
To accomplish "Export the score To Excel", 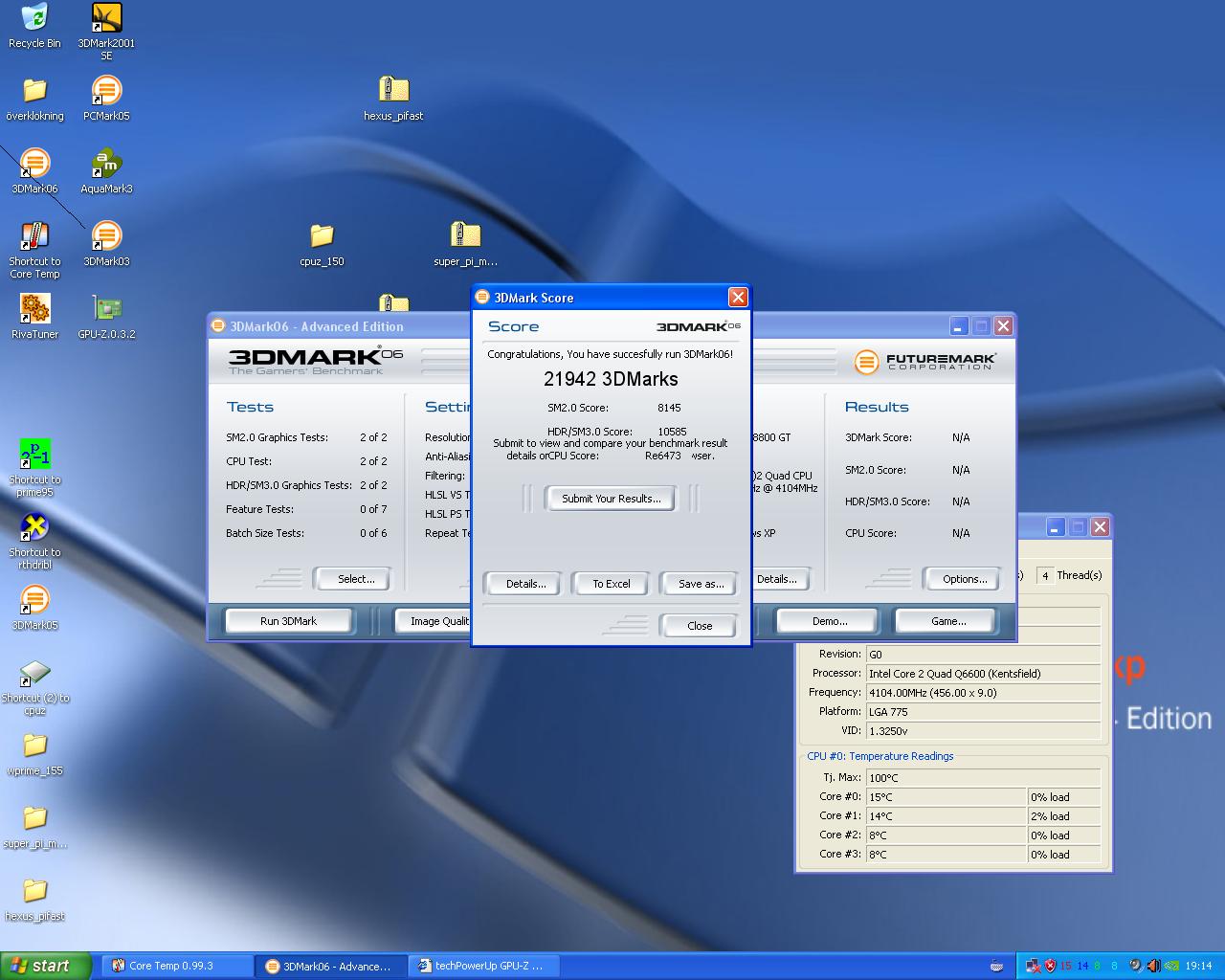I will click(611, 584).
